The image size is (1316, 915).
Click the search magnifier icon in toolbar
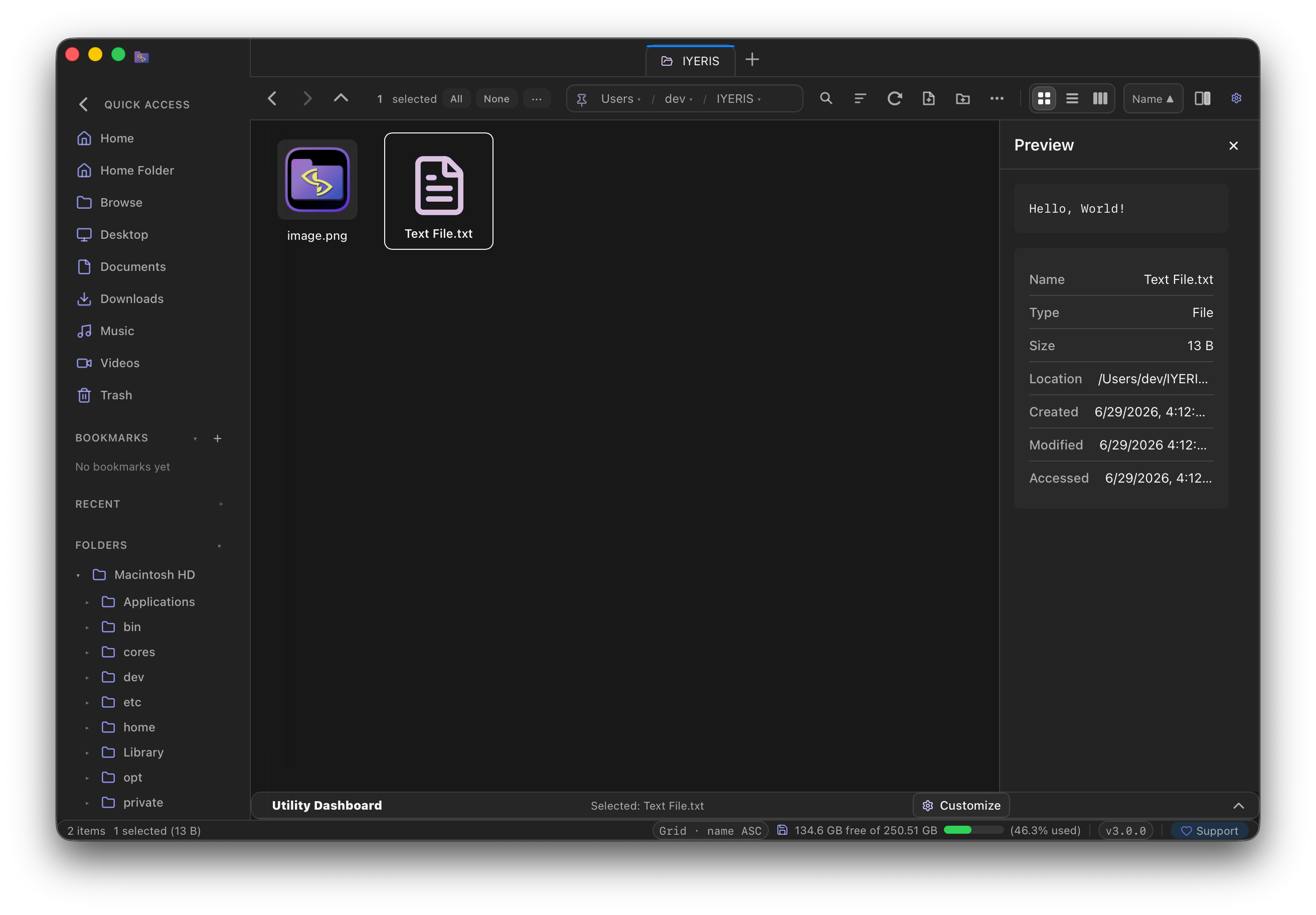826,99
